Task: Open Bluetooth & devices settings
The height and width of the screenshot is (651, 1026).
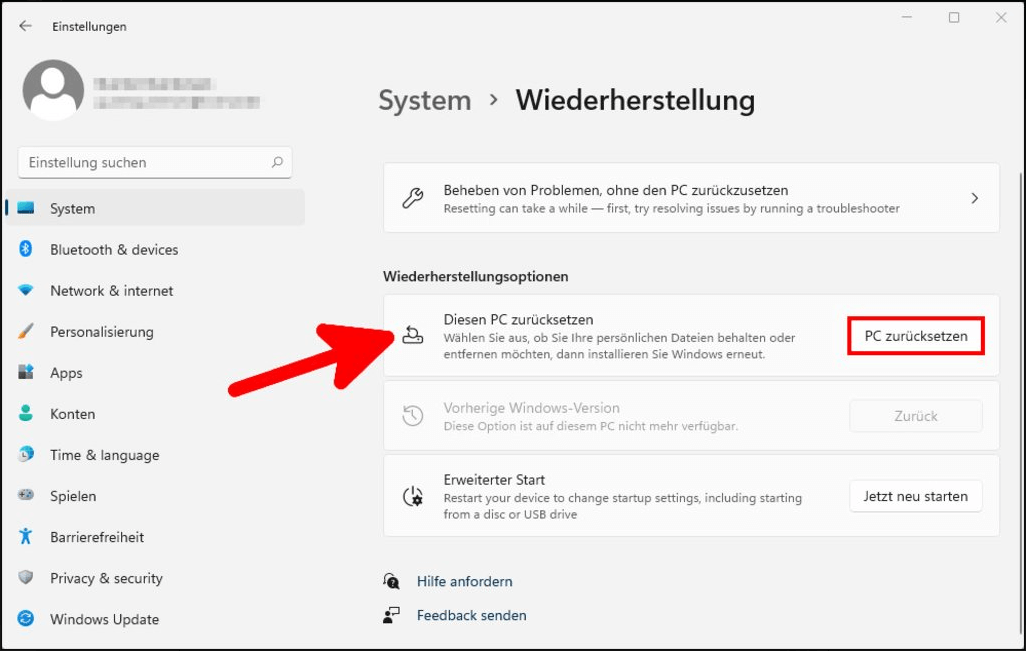Action: [155, 249]
